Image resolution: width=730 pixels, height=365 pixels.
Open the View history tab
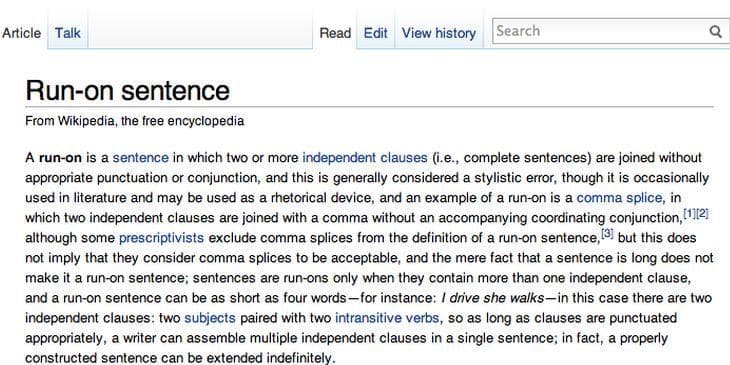click(439, 33)
